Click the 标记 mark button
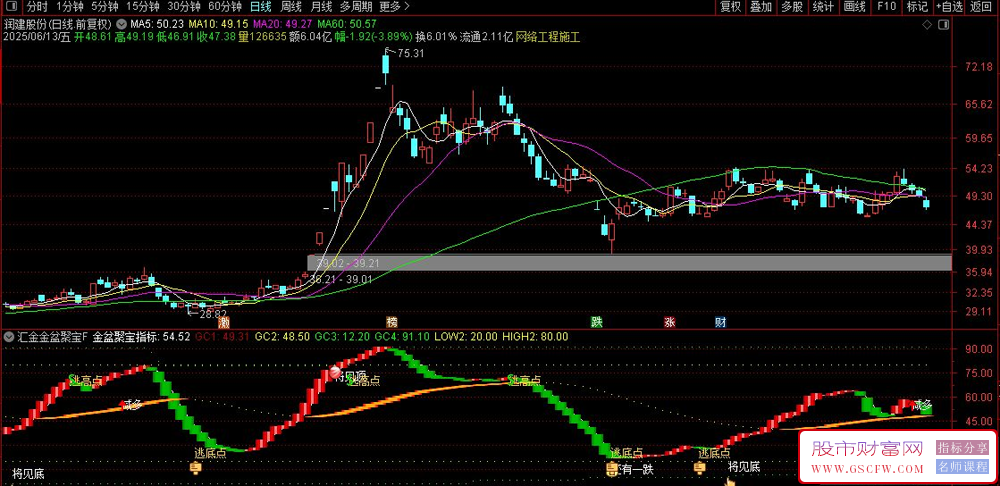 click(x=917, y=7)
